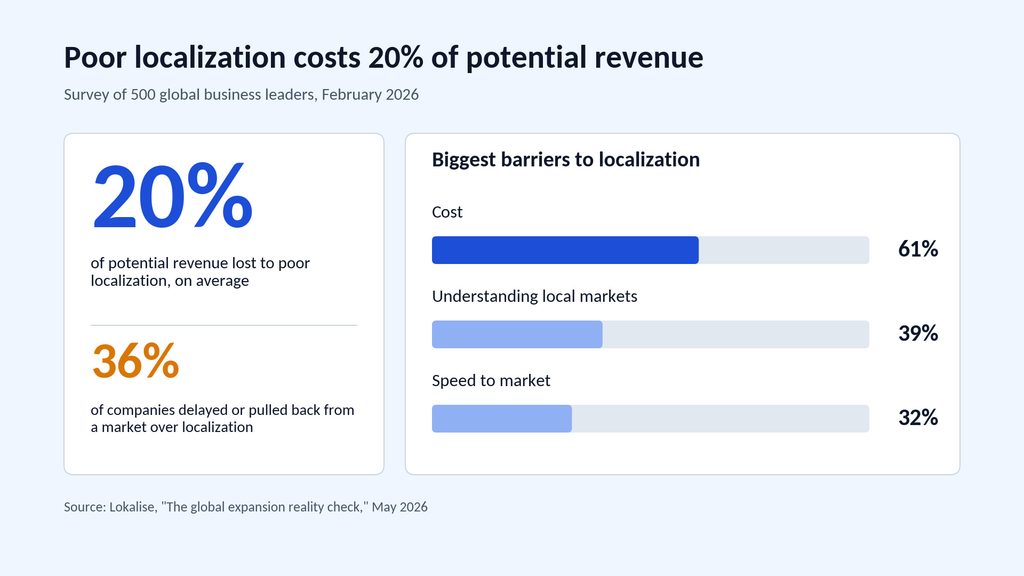Click the headline "Poor localization costs 20% of potential revenue"

pyautogui.click(x=383, y=57)
